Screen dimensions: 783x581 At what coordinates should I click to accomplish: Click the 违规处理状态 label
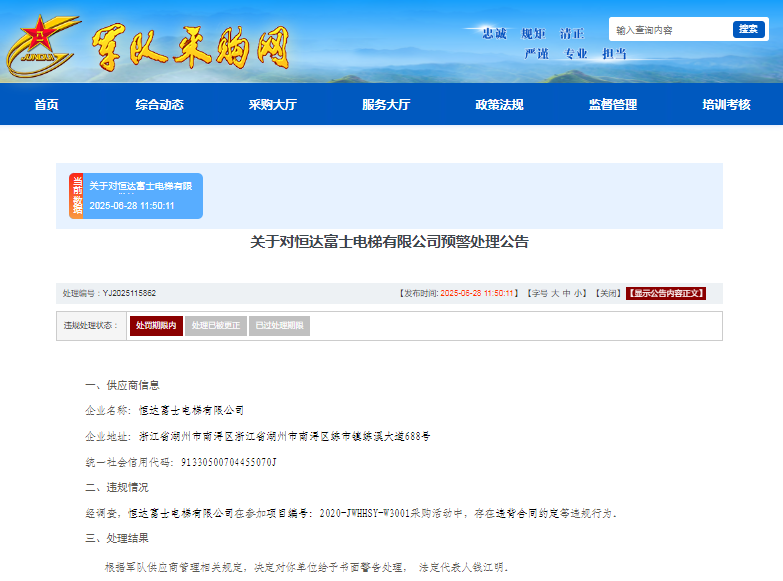(90, 326)
